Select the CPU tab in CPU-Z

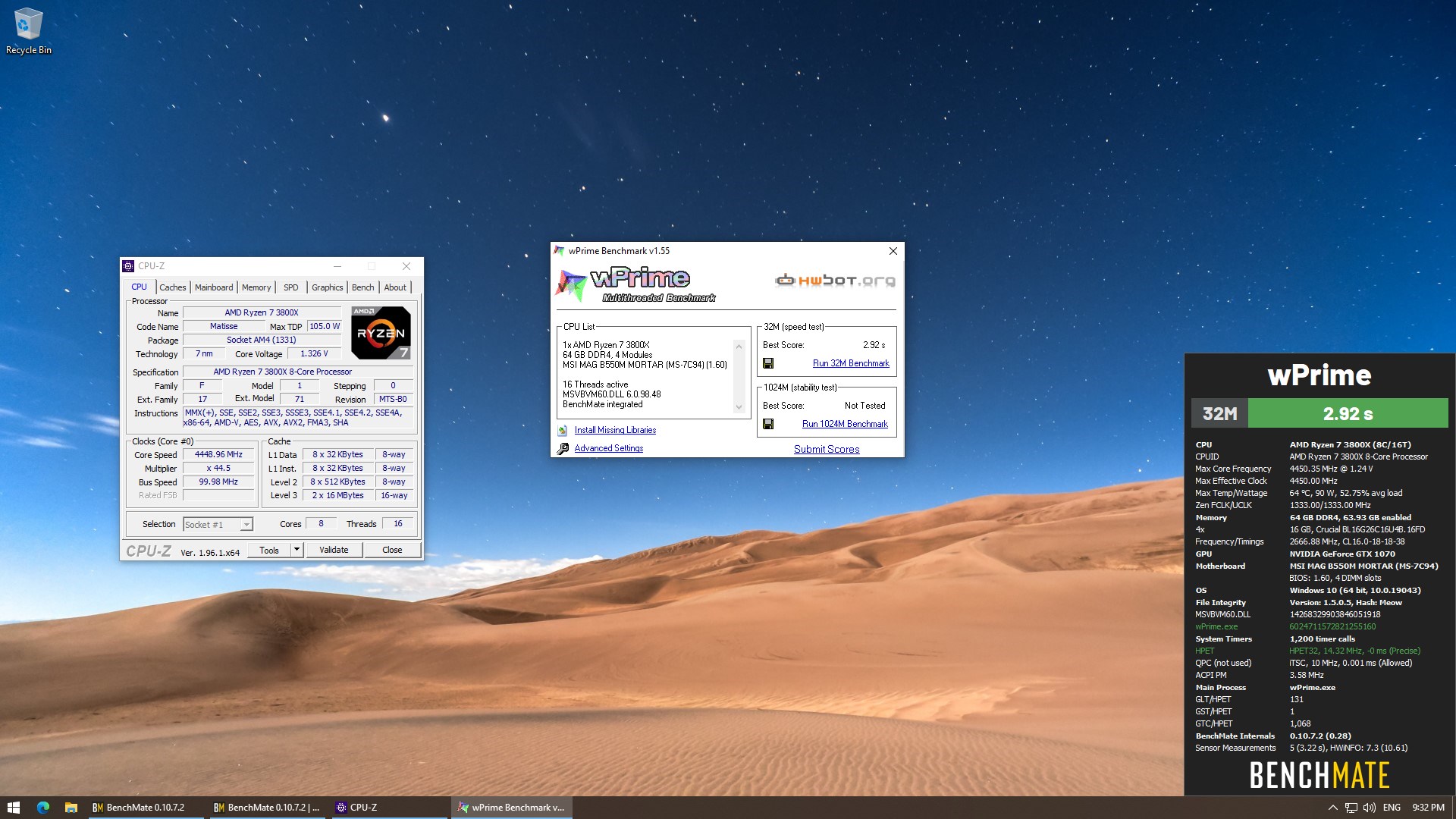pyautogui.click(x=140, y=287)
